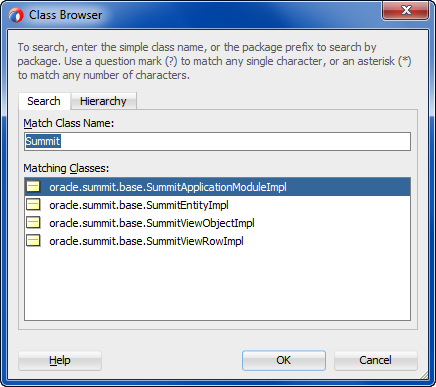This screenshot has width=436, height=387.
Task: Click the Class Browser title bar logo
Action: click(16, 15)
